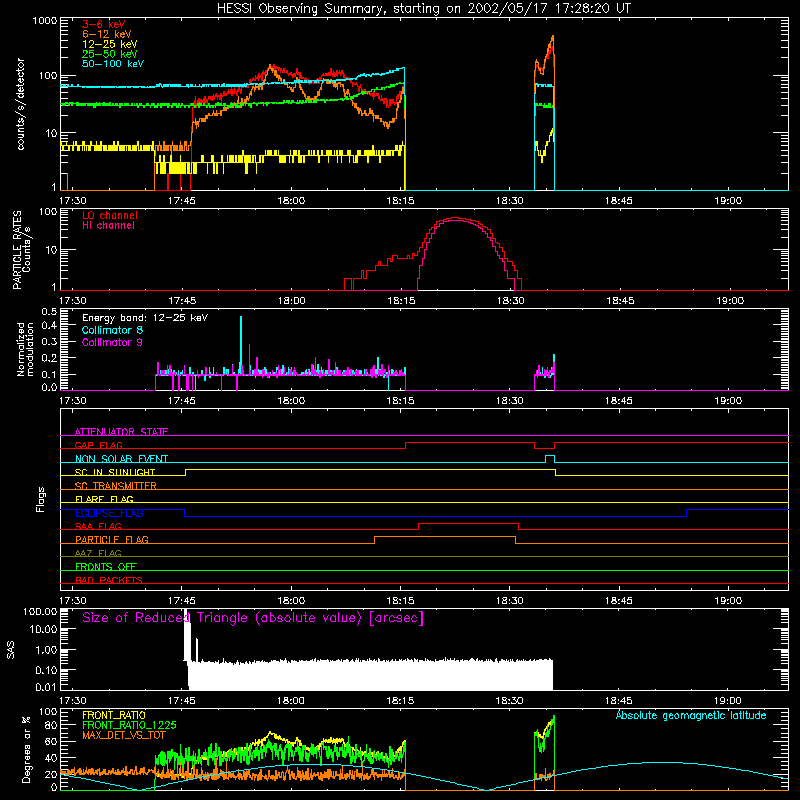
Task: Click the 'Absolute geomagnetic latitude' label
Action: (x=691, y=715)
